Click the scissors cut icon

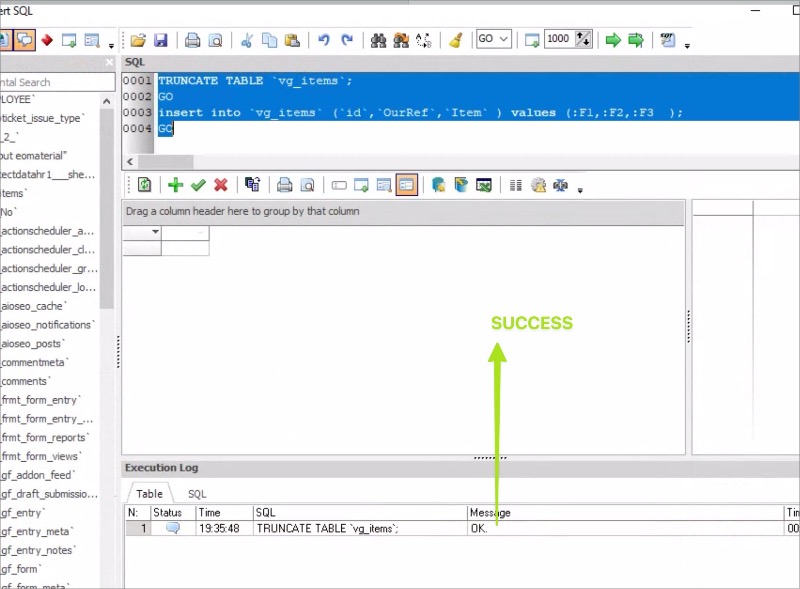point(246,40)
